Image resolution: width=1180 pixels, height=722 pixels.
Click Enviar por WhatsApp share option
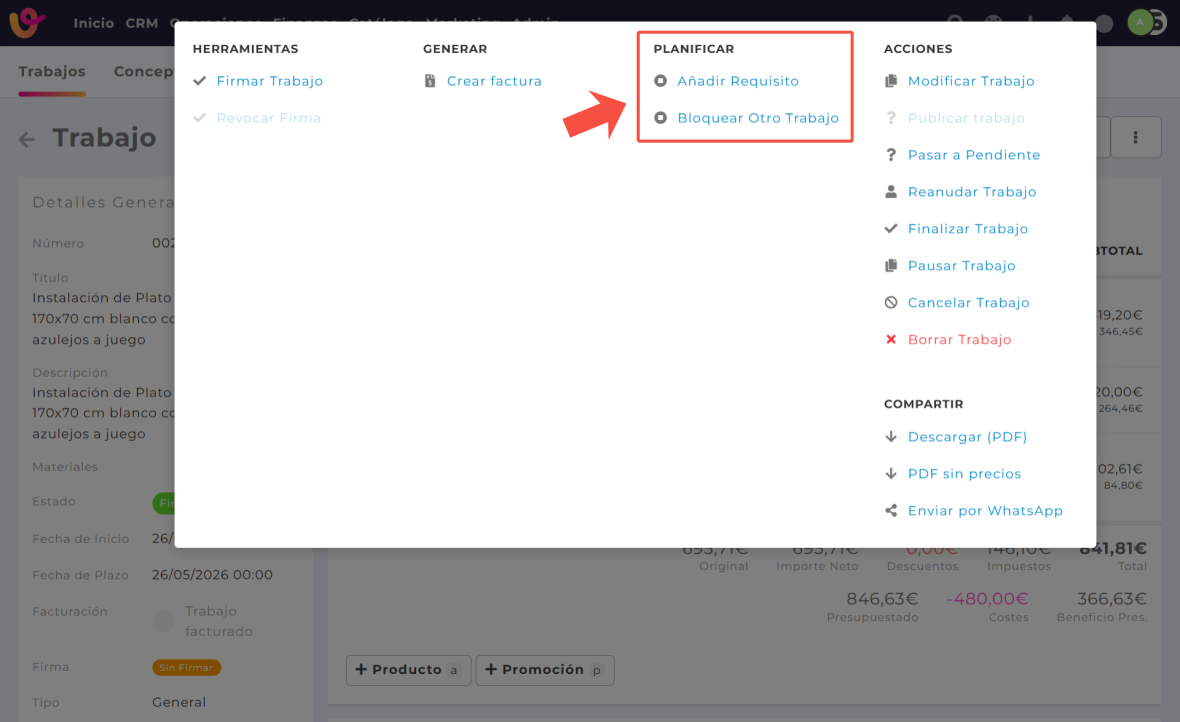coord(984,511)
